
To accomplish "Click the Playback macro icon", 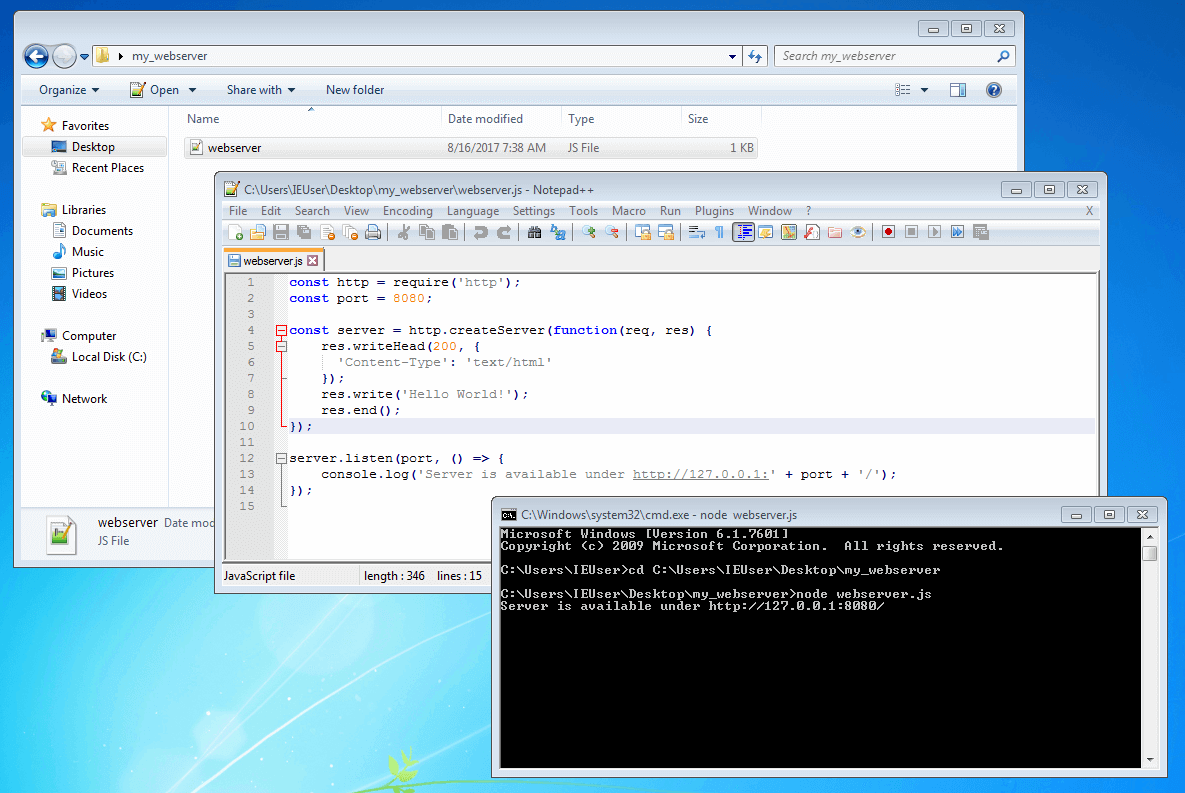I will 935,233.
